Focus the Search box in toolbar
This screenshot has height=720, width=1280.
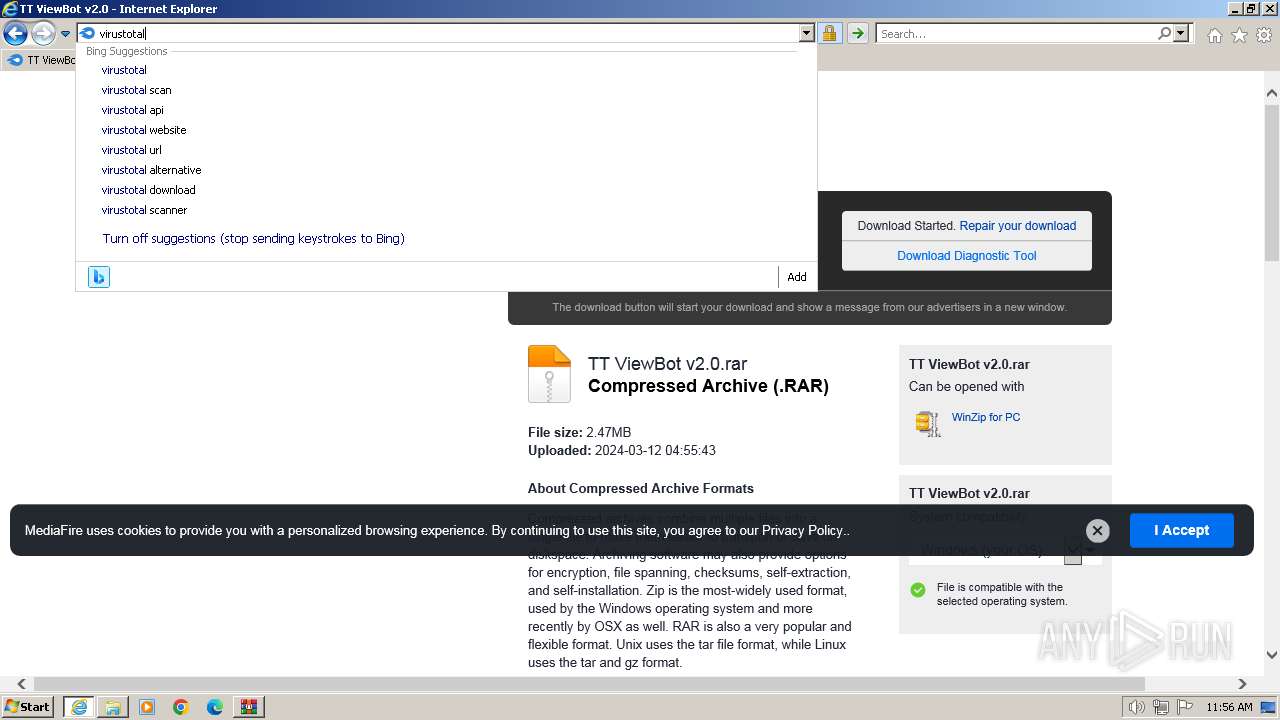point(1015,34)
